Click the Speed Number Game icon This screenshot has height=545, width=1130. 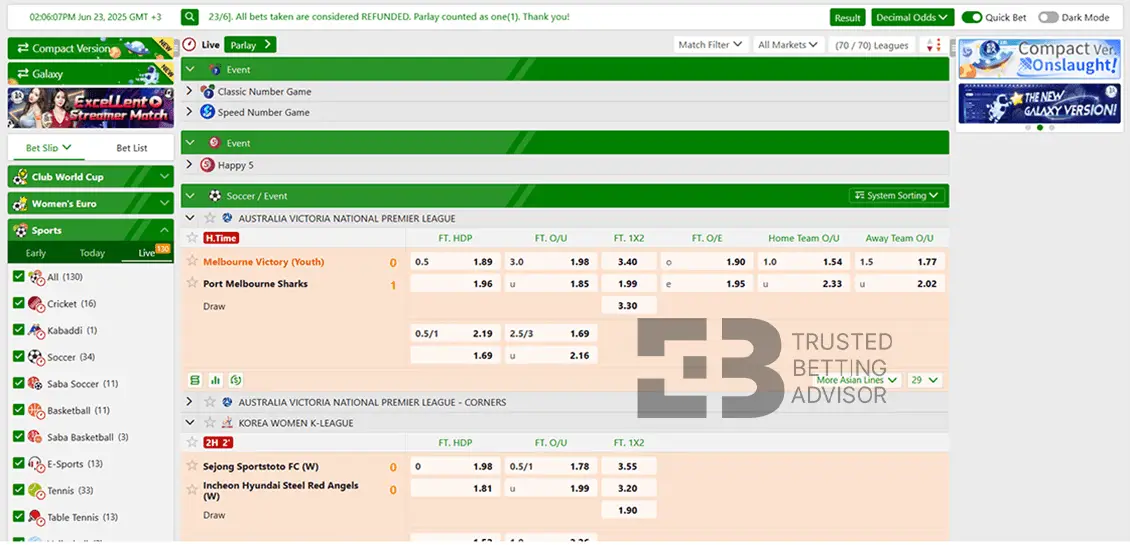208,112
